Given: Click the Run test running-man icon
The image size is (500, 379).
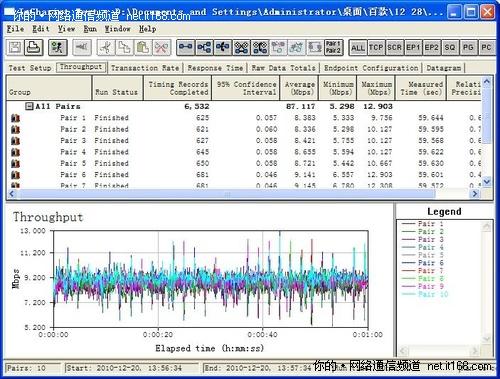Looking at the screenshot, I should (57, 47).
